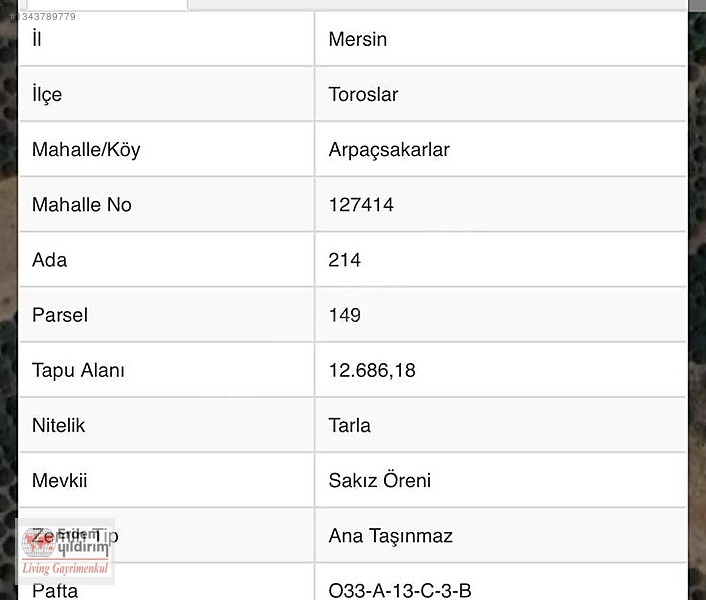Click the Parsel value 149
Image resolution: width=706 pixels, height=600 pixels.
click(344, 315)
